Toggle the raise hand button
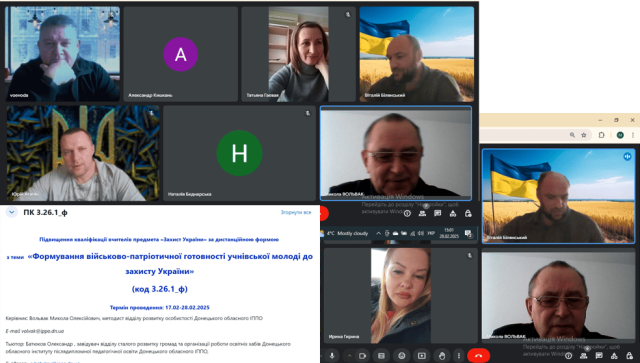The image size is (640, 363). 442,356
